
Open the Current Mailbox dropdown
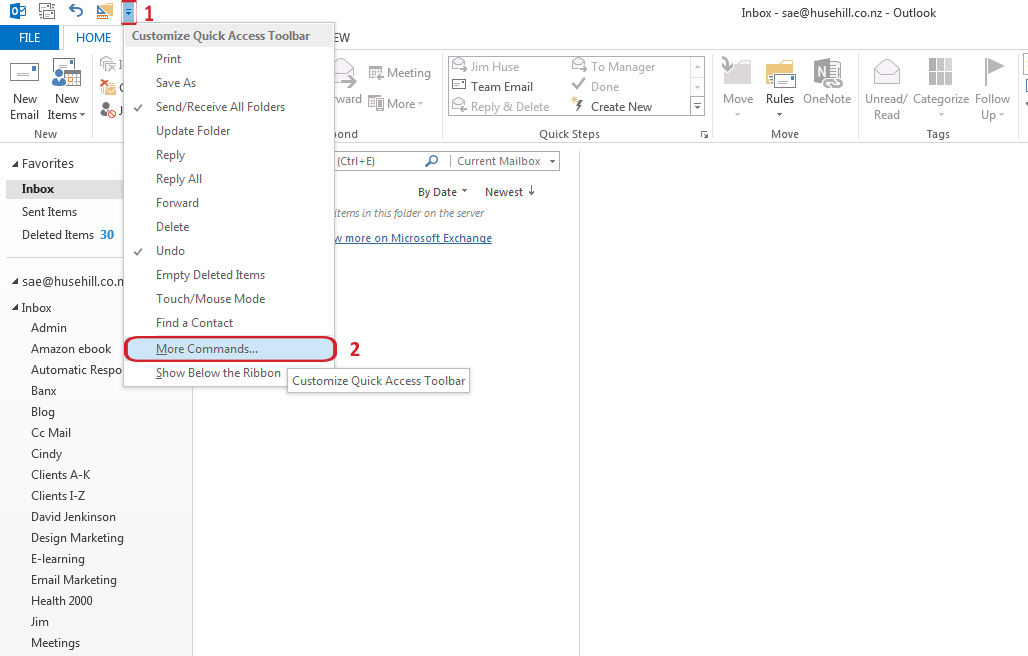coord(504,160)
